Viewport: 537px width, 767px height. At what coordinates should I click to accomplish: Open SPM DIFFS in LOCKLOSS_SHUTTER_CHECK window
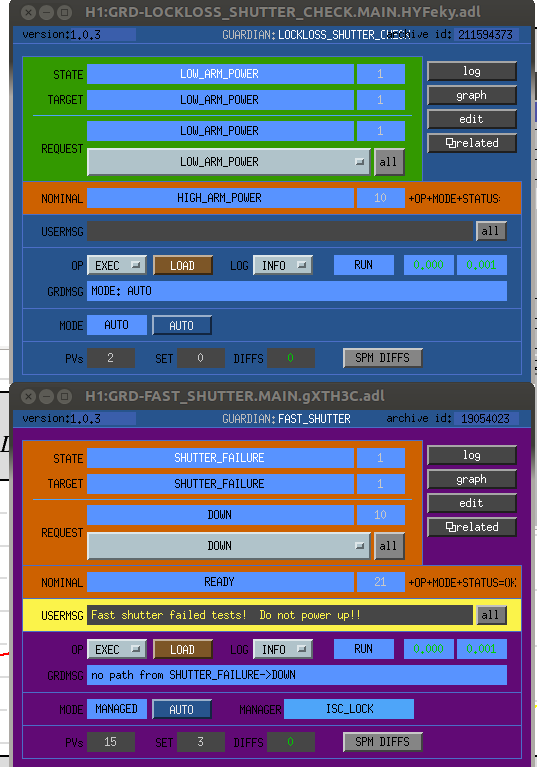click(x=382, y=358)
